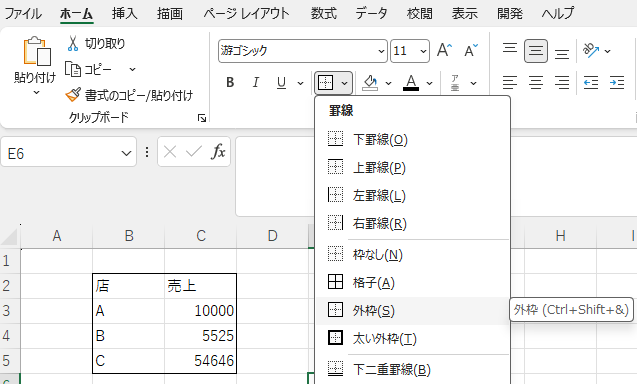This screenshot has width=637, height=384.
Task: Select 格子(A) all borders option
Action: click(x=412, y=282)
